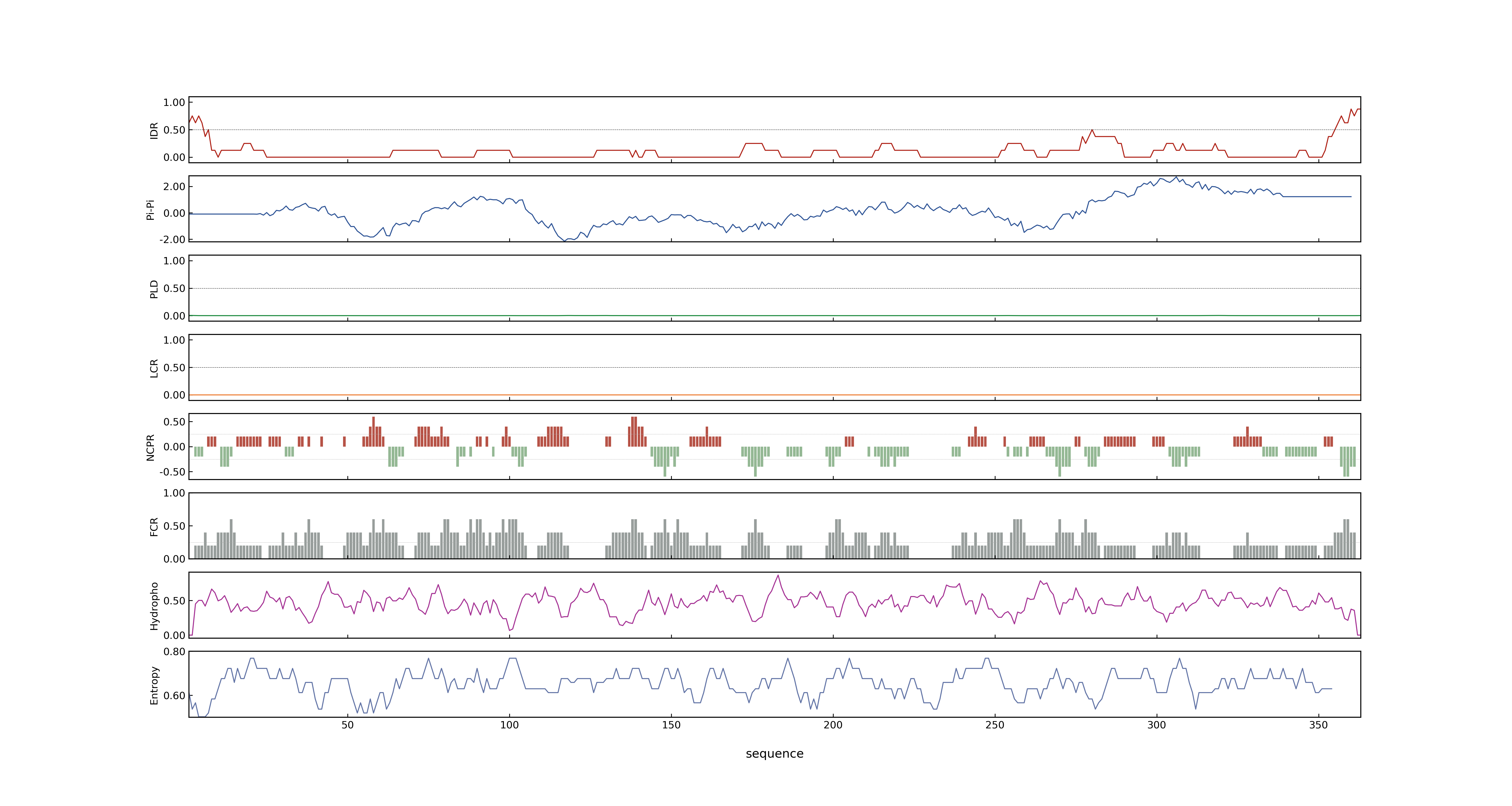Select the x-axis tick label 50
Viewport: 1512px width, 806px height.
point(347,725)
